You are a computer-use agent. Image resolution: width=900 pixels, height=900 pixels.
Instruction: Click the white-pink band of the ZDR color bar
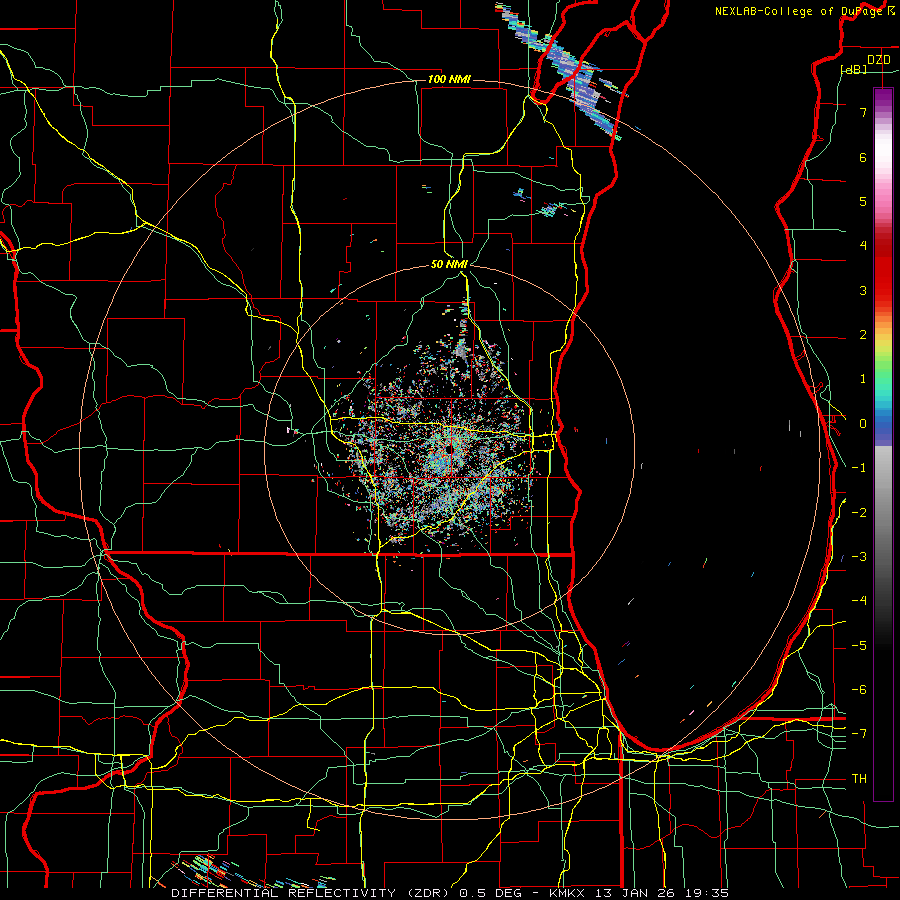883,155
